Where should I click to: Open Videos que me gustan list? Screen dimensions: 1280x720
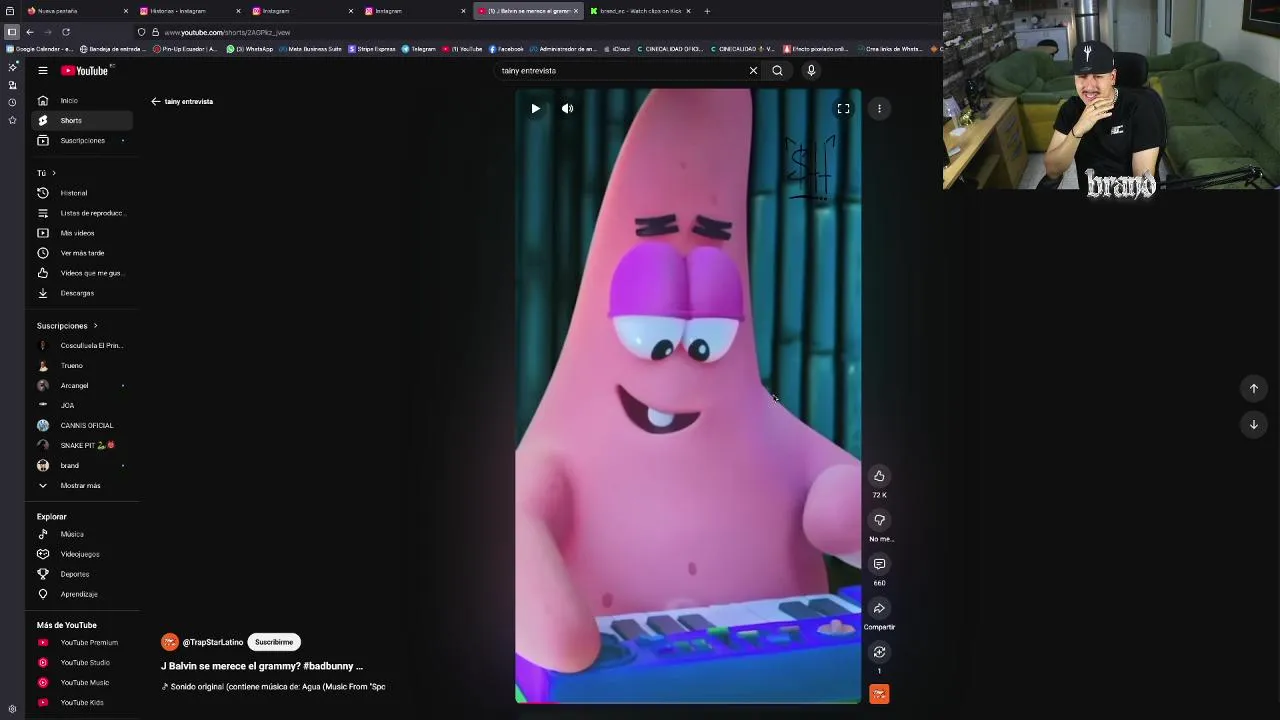[x=80, y=273]
